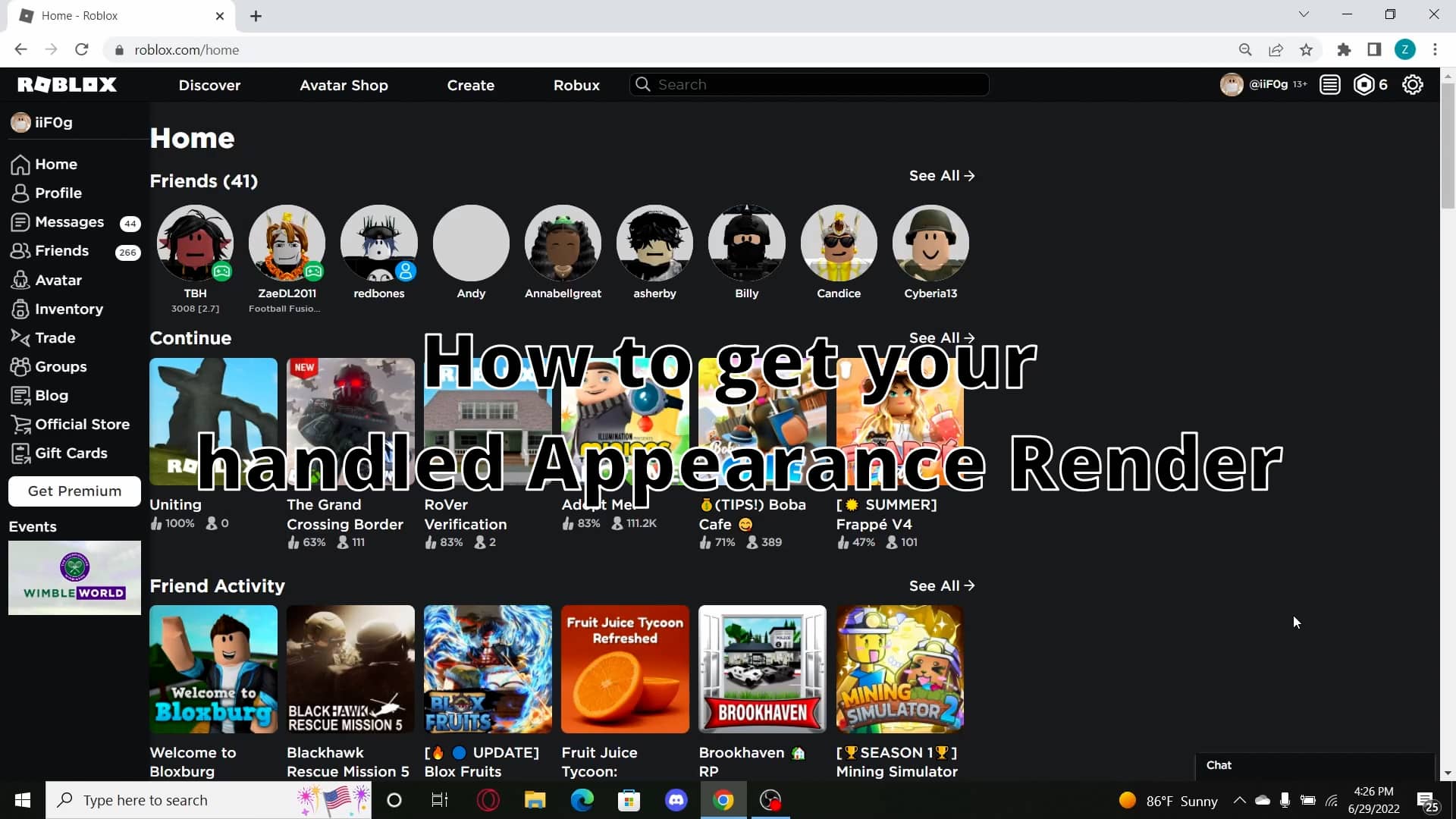Open the Wimbleworld event banner
The height and width of the screenshot is (819, 1456).
(x=74, y=577)
